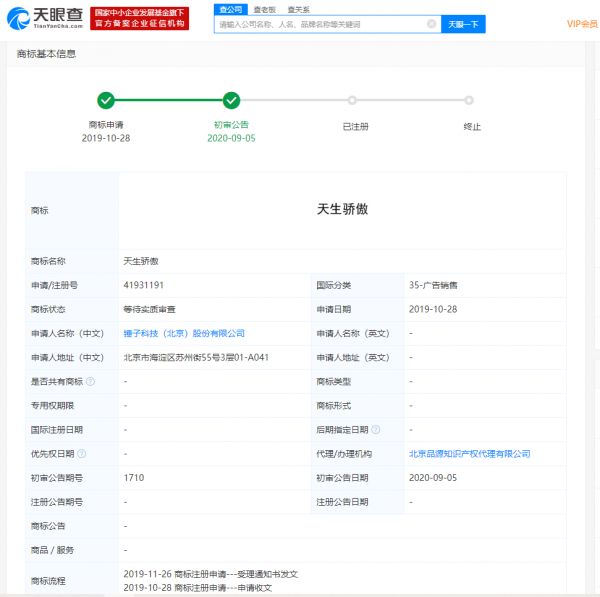Open help icon next to 是否共有商标

90,381
